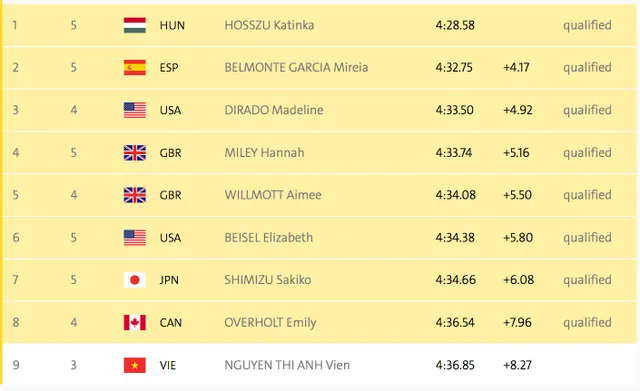Click the USA flag beside DIRADO Madeline
The image size is (640, 391).
(x=135, y=110)
